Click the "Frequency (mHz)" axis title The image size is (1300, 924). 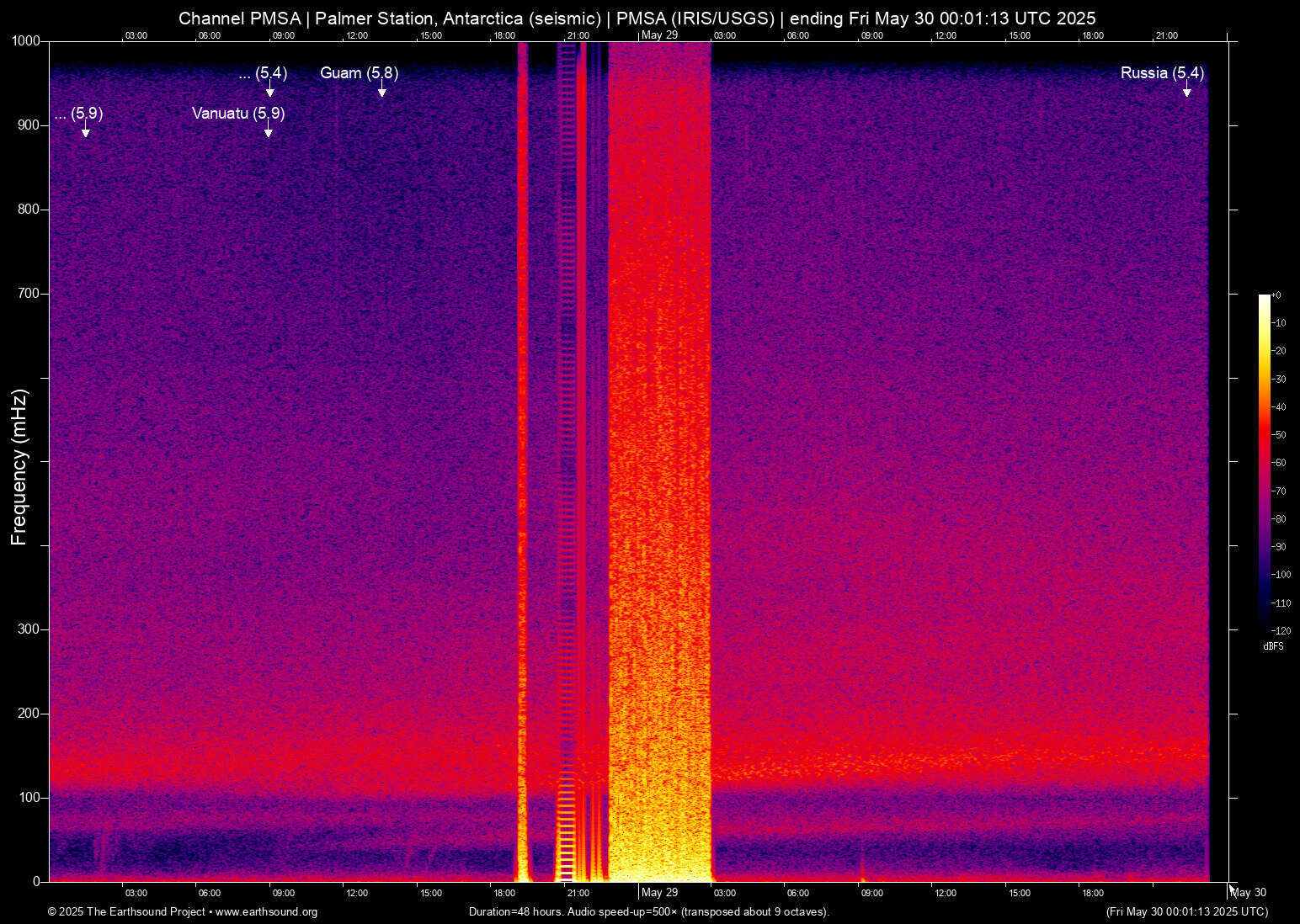pos(19,467)
